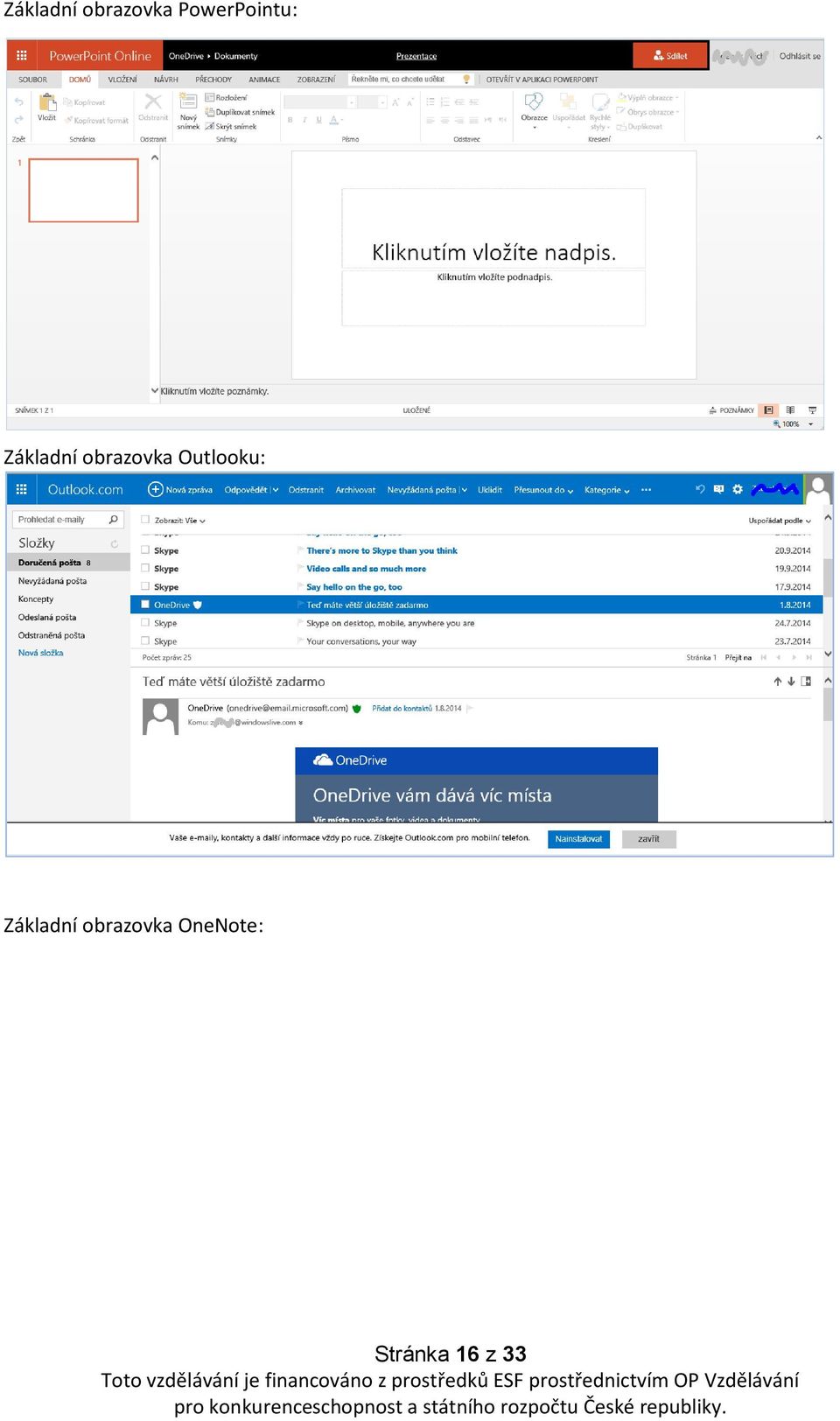
Task: Refresh folders icon next to Složky
Action: pos(114,544)
